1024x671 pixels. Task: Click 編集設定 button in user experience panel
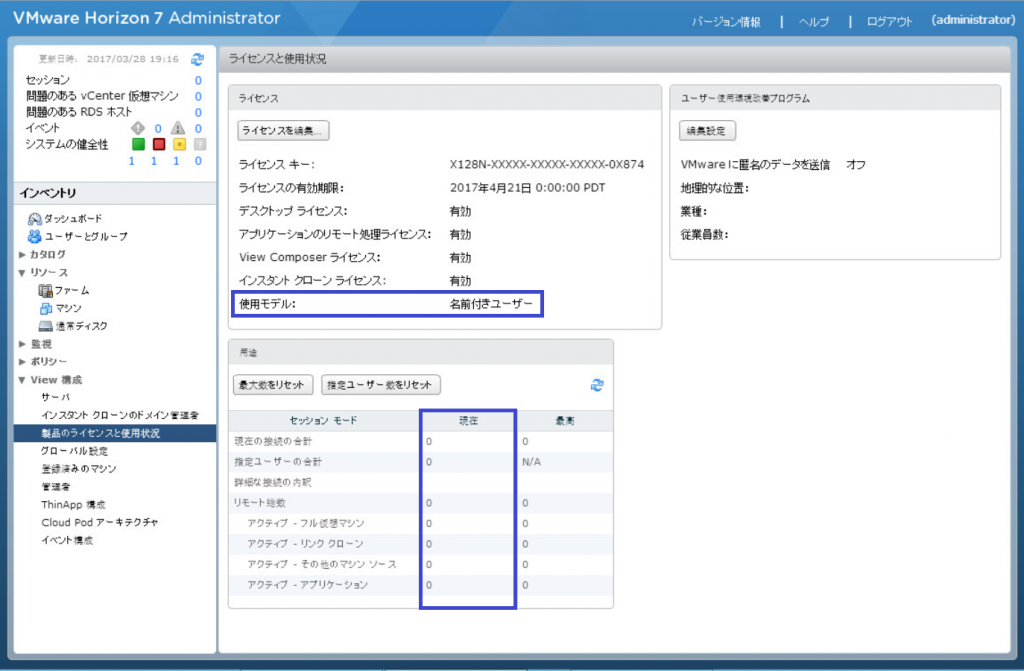707,131
